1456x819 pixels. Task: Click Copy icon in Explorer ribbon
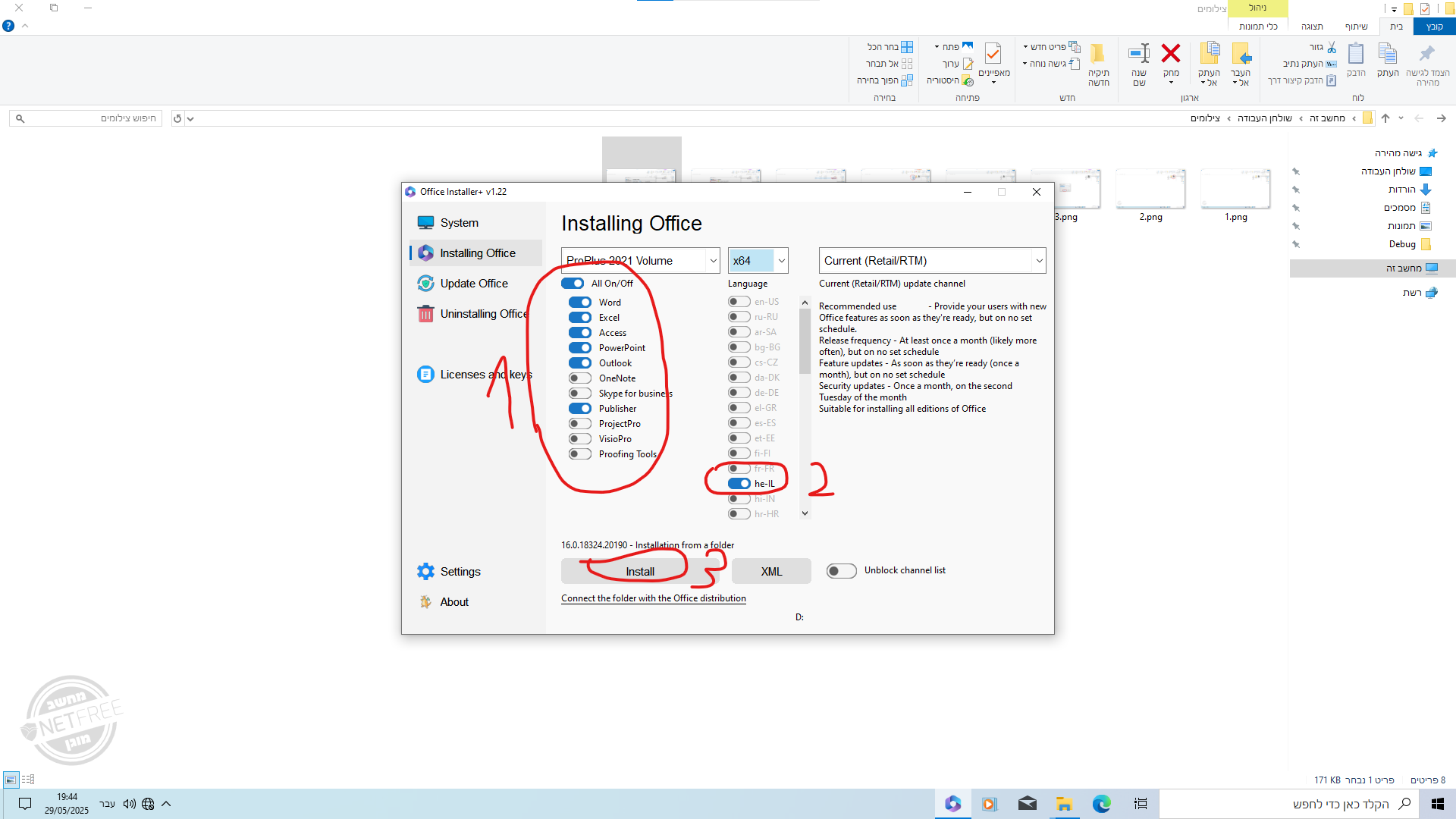point(1388,53)
